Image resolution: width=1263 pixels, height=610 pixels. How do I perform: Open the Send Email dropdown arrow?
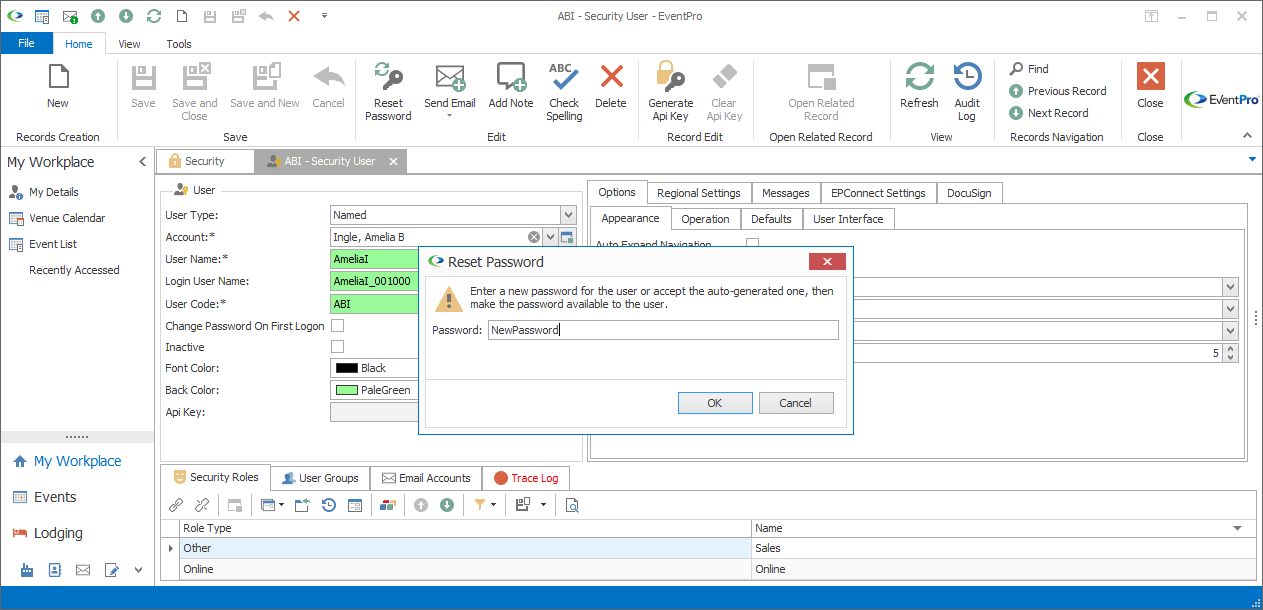pos(450,116)
